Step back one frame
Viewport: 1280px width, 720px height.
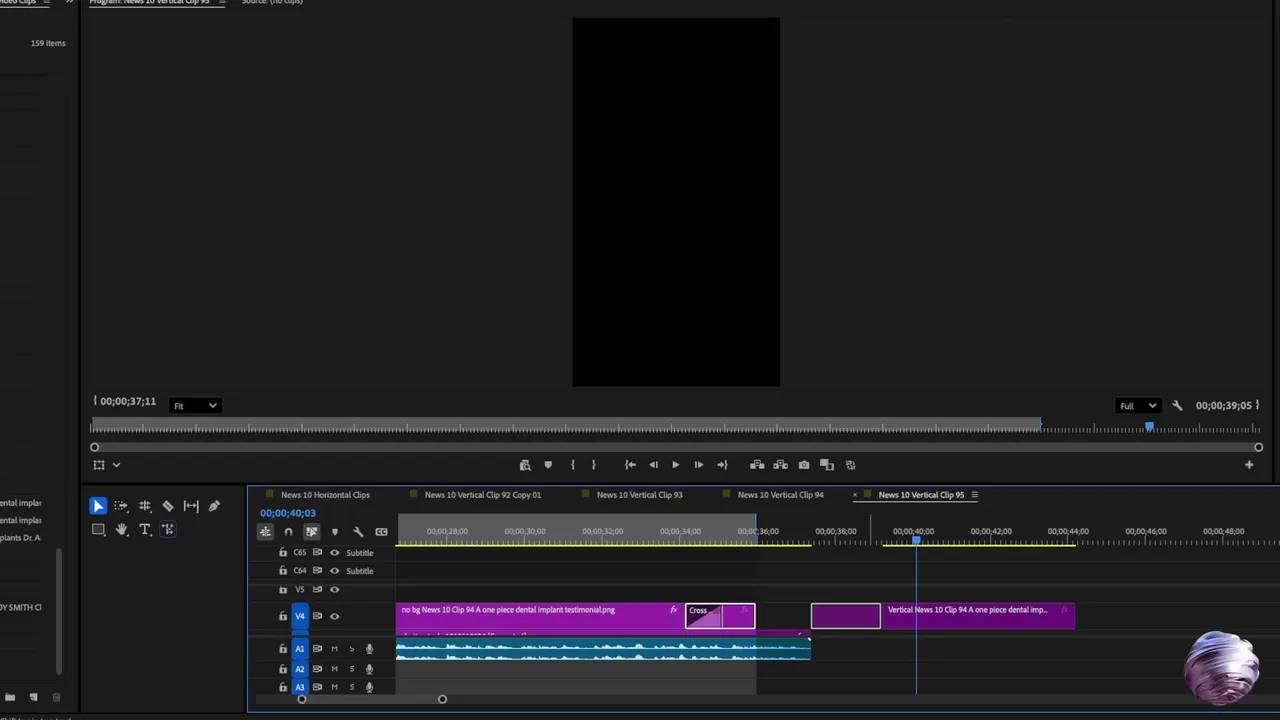pos(653,465)
